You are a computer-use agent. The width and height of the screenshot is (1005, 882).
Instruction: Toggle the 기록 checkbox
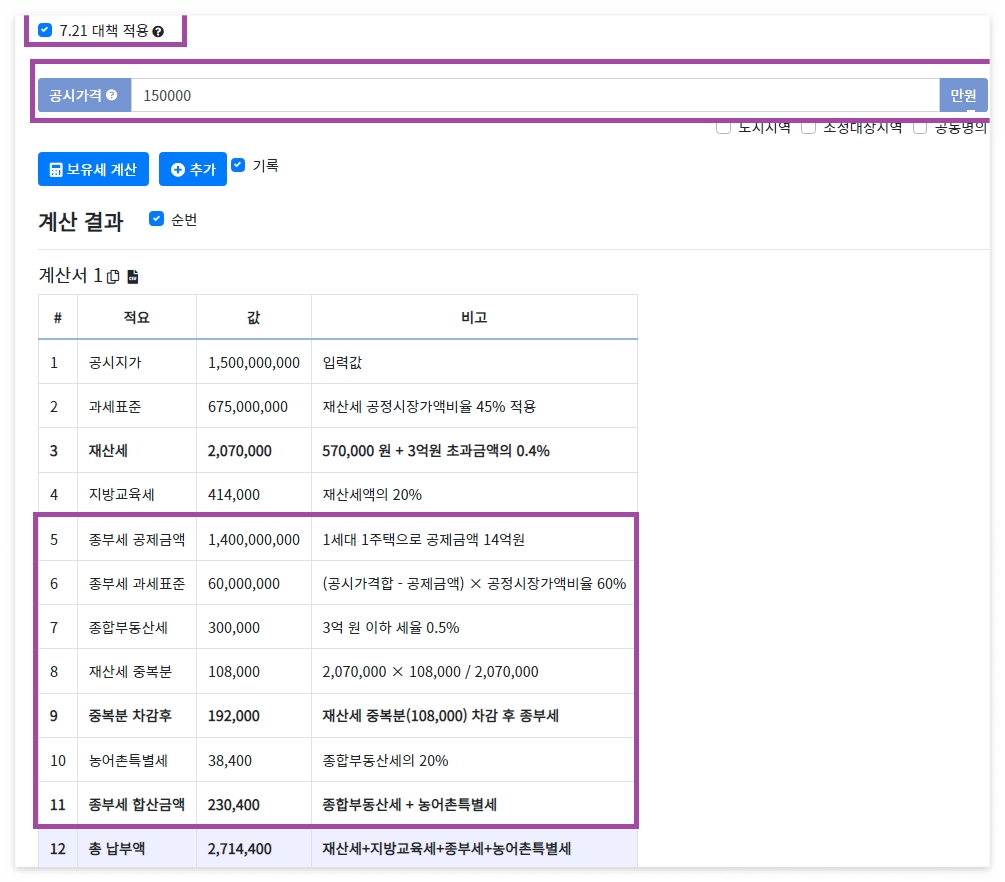238,165
